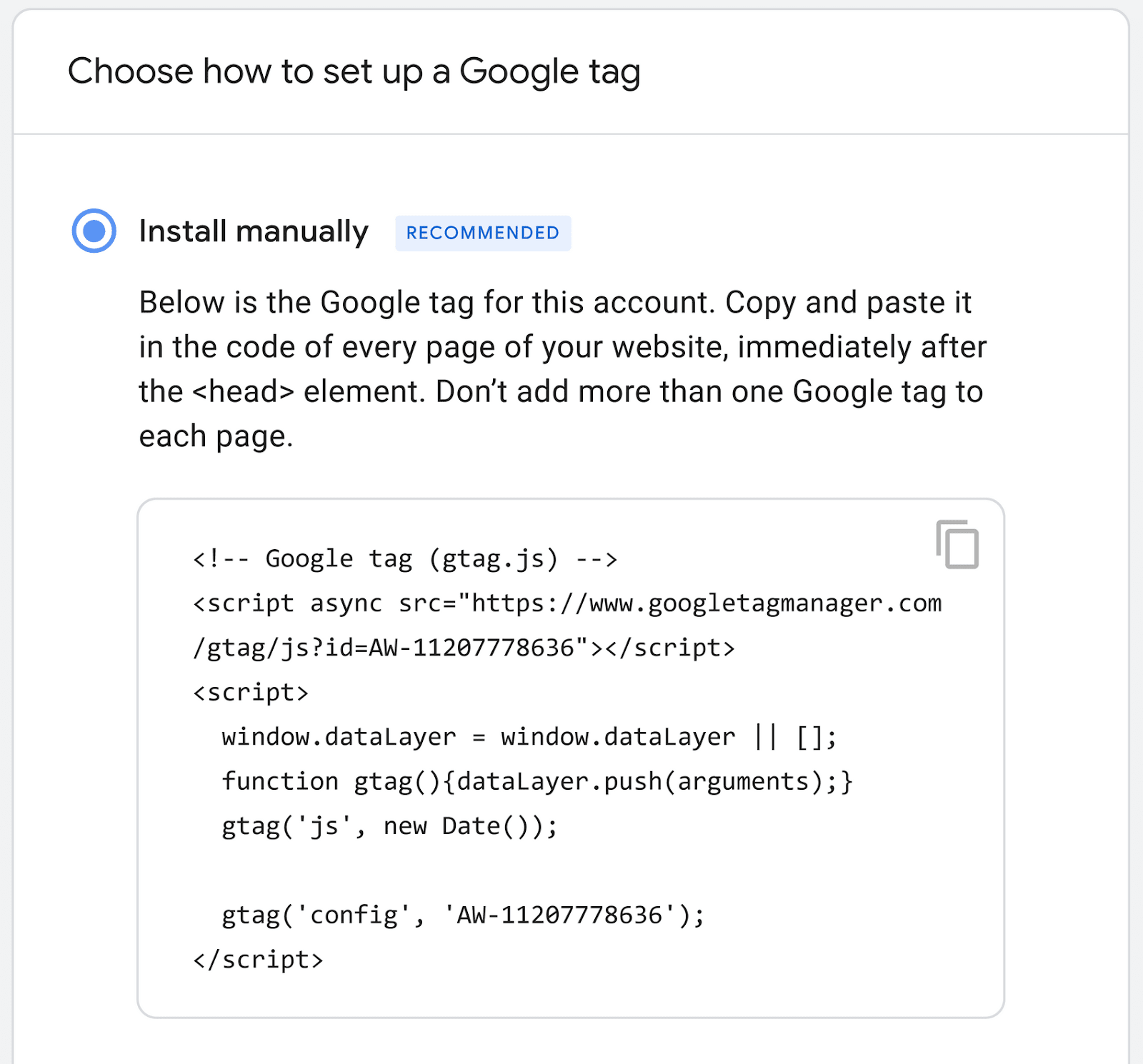Click the Install manually label text
Screen dimensions: 1143x1064
254,231
